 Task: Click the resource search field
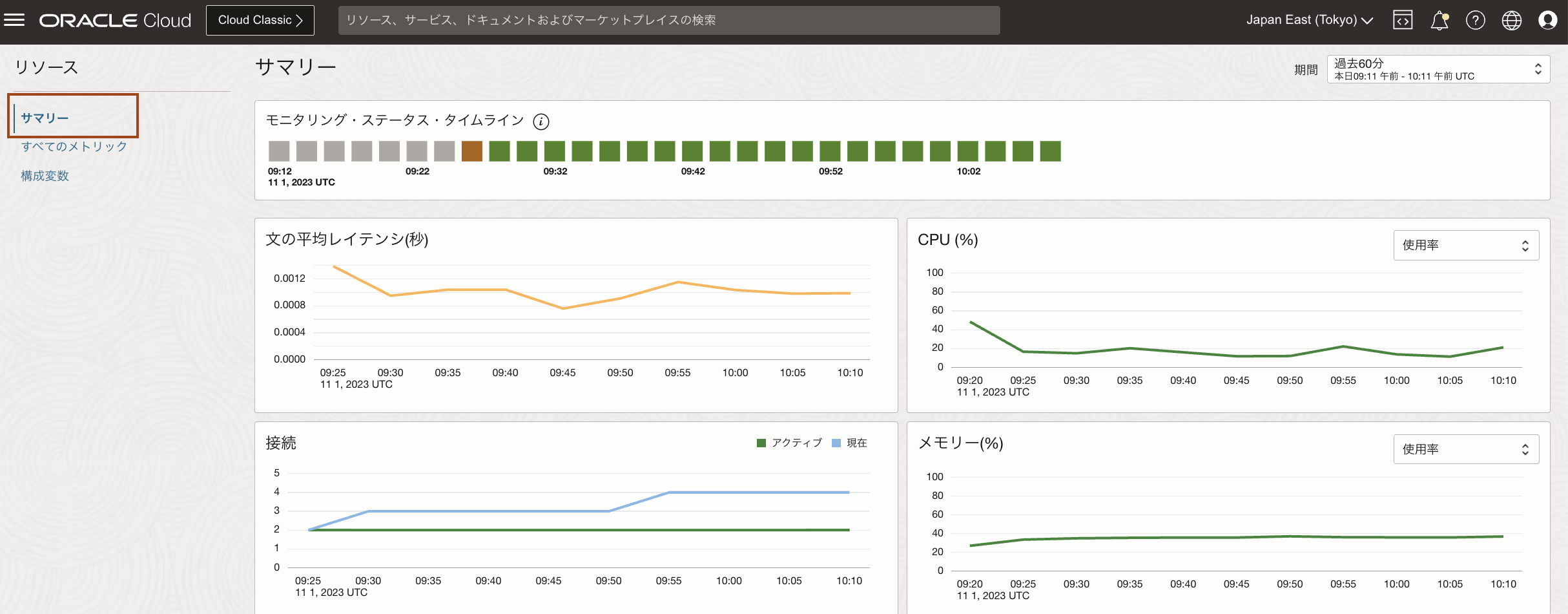[x=668, y=20]
